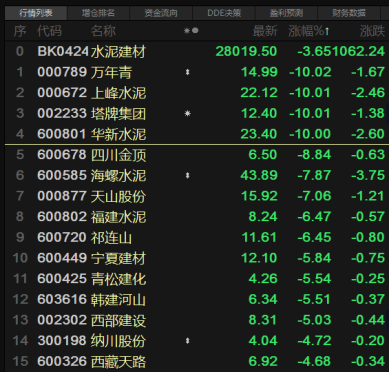
Task: Select stock code 600326
Action: click(x=62, y=362)
